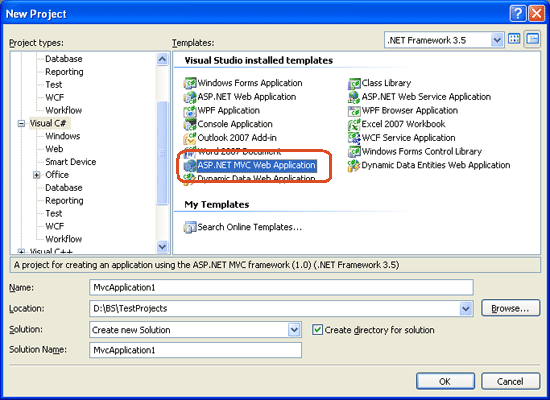The width and height of the screenshot is (550, 400).
Task: Select Database below Office node
Action: (x=64, y=188)
